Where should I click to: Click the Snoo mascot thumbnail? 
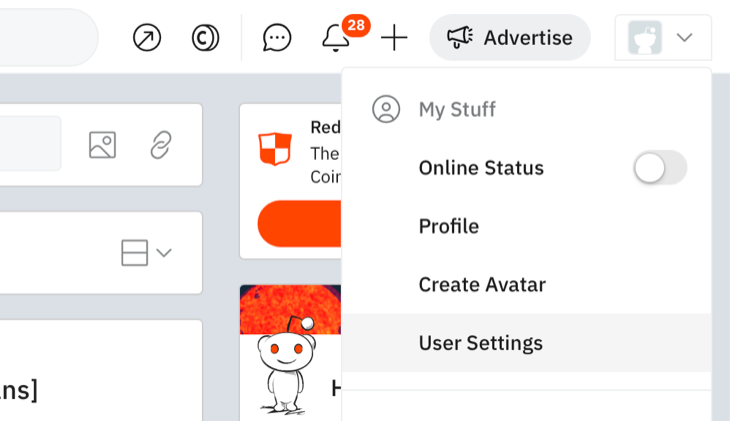click(286, 366)
